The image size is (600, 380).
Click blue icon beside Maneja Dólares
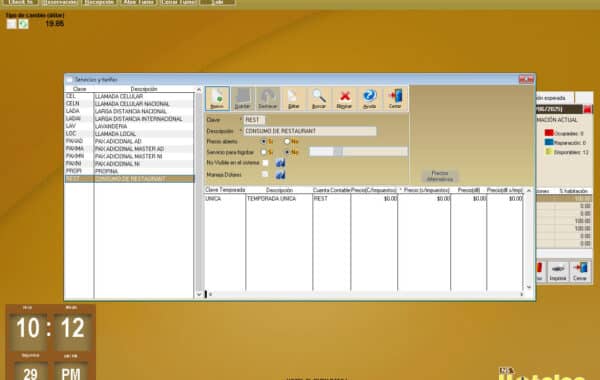pyautogui.click(x=280, y=175)
